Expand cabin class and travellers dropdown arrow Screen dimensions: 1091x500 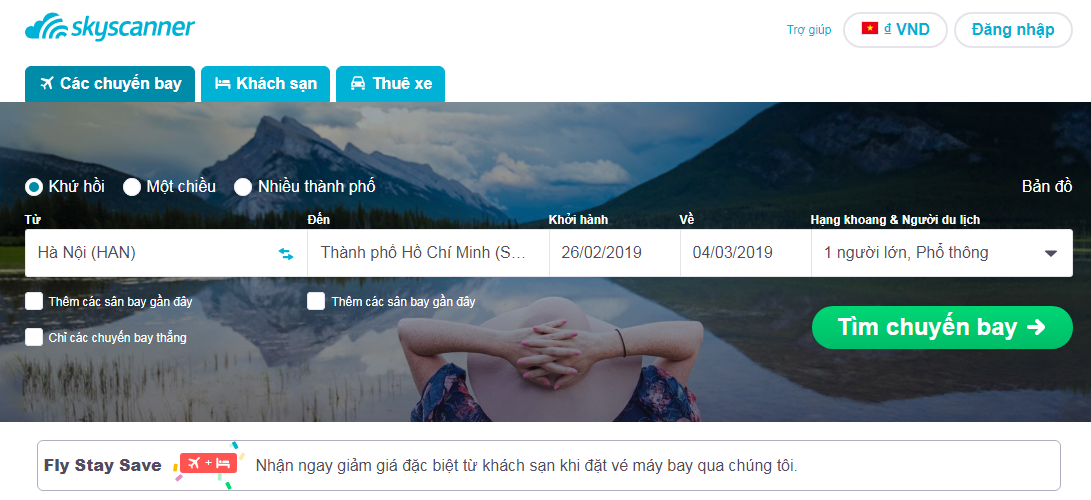tap(1051, 254)
